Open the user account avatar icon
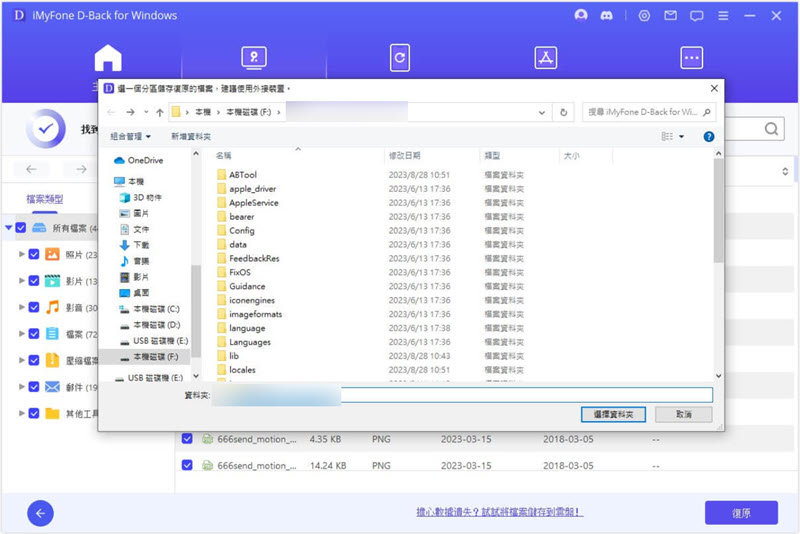The width and height of the screenshot is (800, 534). point(581,15)
